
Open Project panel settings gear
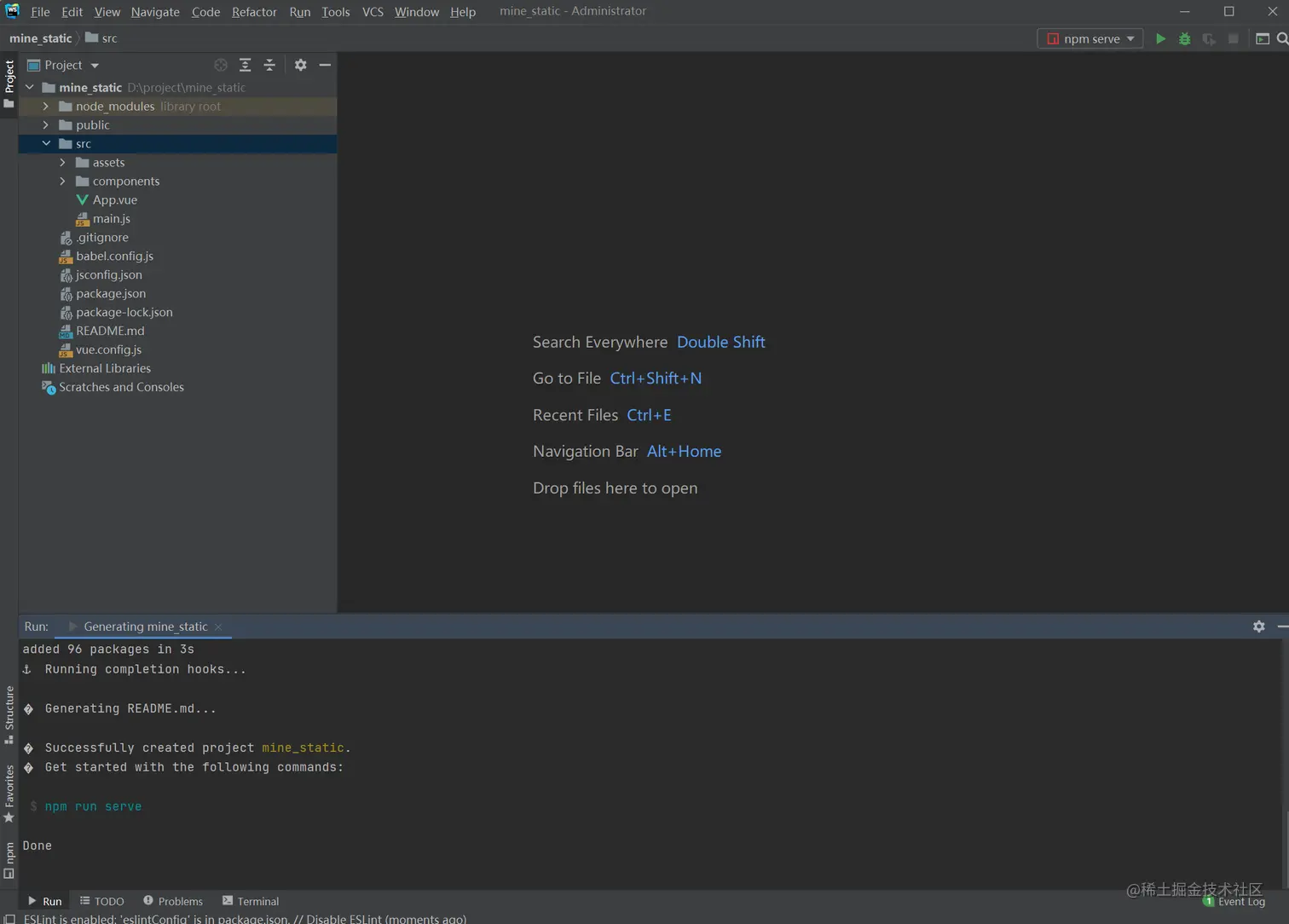300,65
